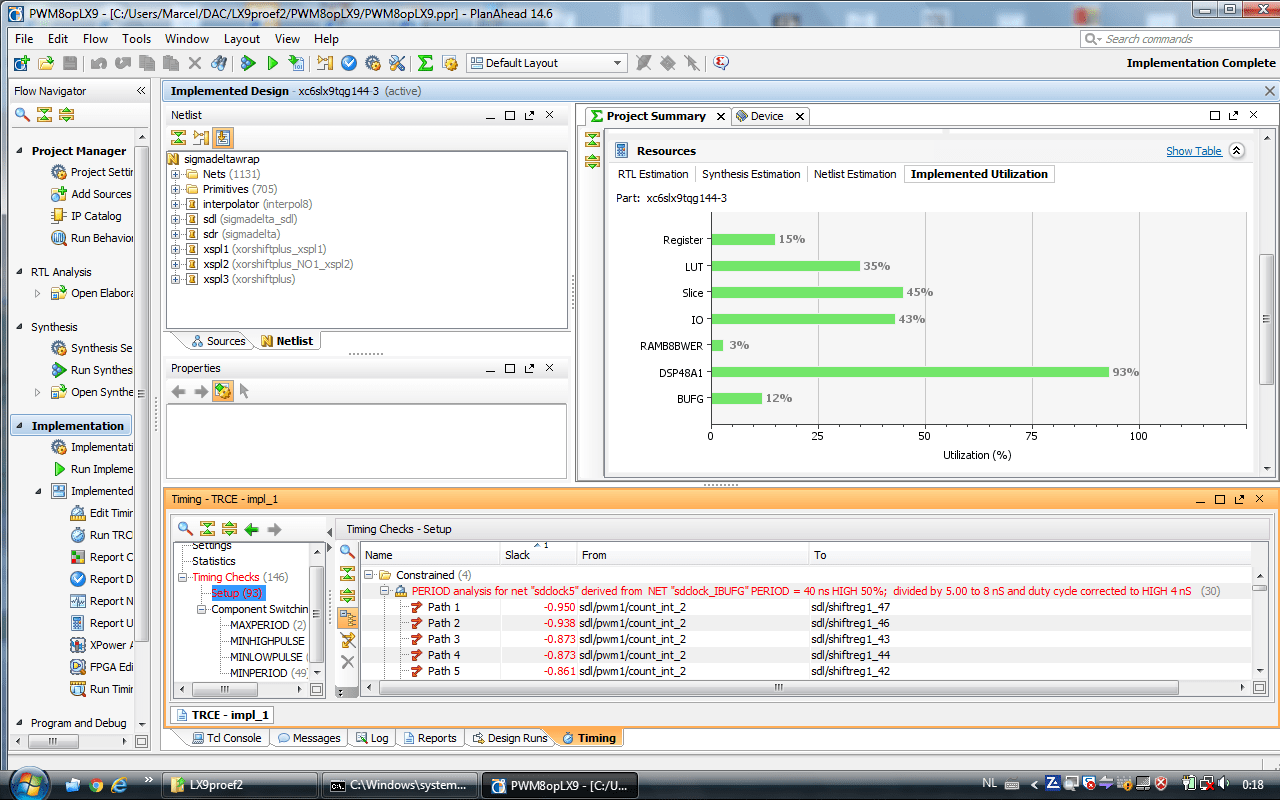This screenshot has height=800, width=1280.
Task: Click the IP Catalog icon in Flow Navigator
Action: (x=60, y=216)
